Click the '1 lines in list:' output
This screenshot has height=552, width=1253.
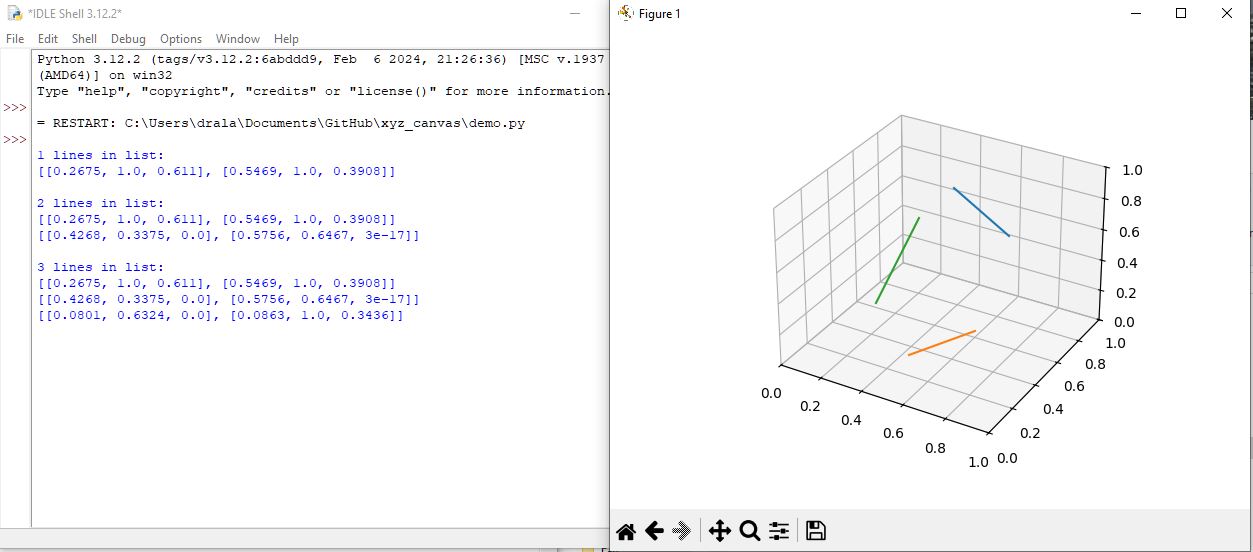(101, 155)
